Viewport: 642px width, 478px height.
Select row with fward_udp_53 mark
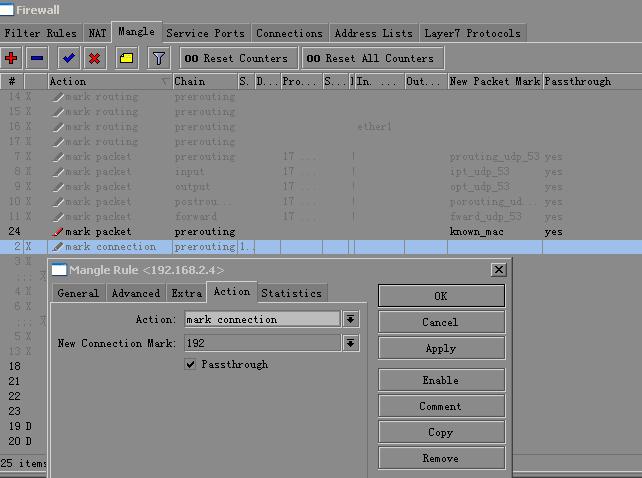(321, 217)
